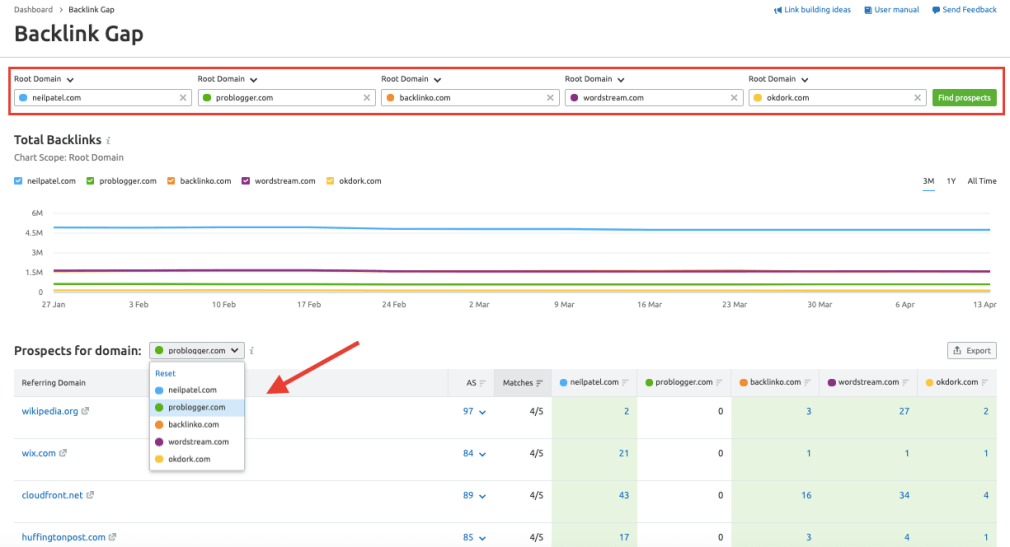This screenshot has height=547, width=1010.
Task: Disable wordstream.com line in chart legend
Action: (246, 181)
